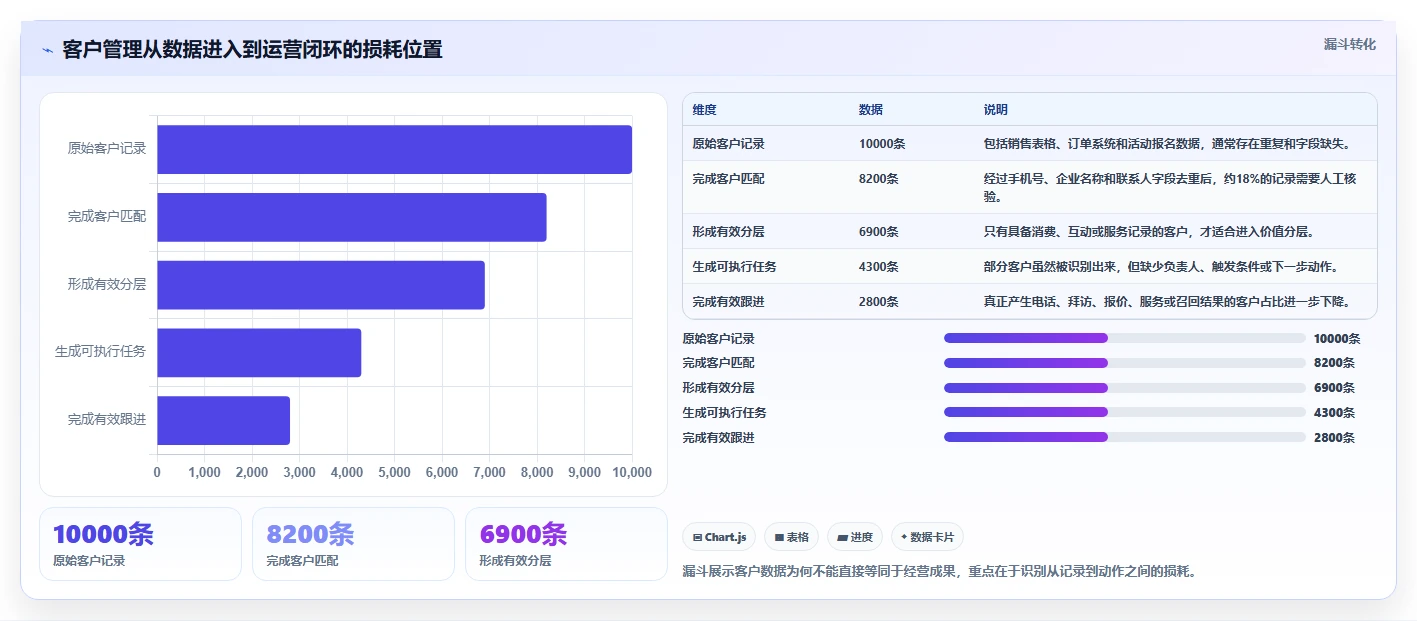Screen dimensions: 1417x621
Task: Click the 完成客户匹配 progress bar
Action: tap(1125, 363)
